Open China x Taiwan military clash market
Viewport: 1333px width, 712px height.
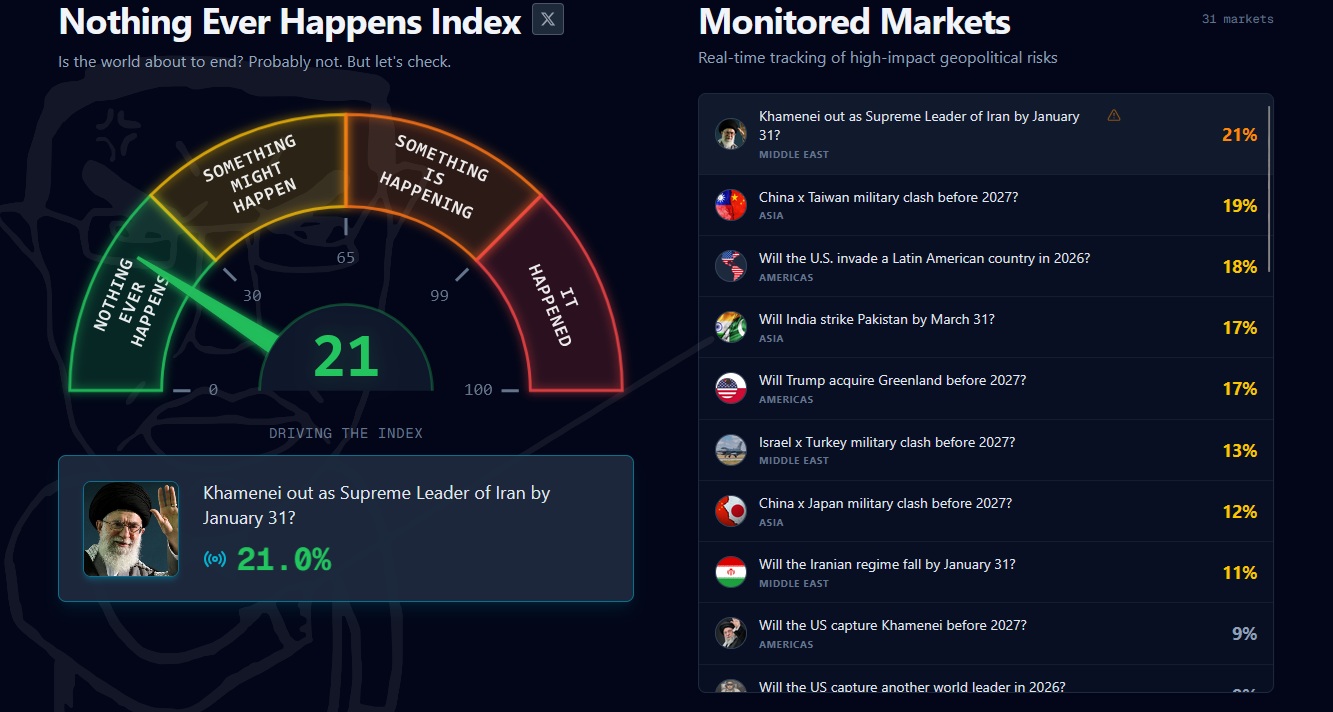(985, 205)
